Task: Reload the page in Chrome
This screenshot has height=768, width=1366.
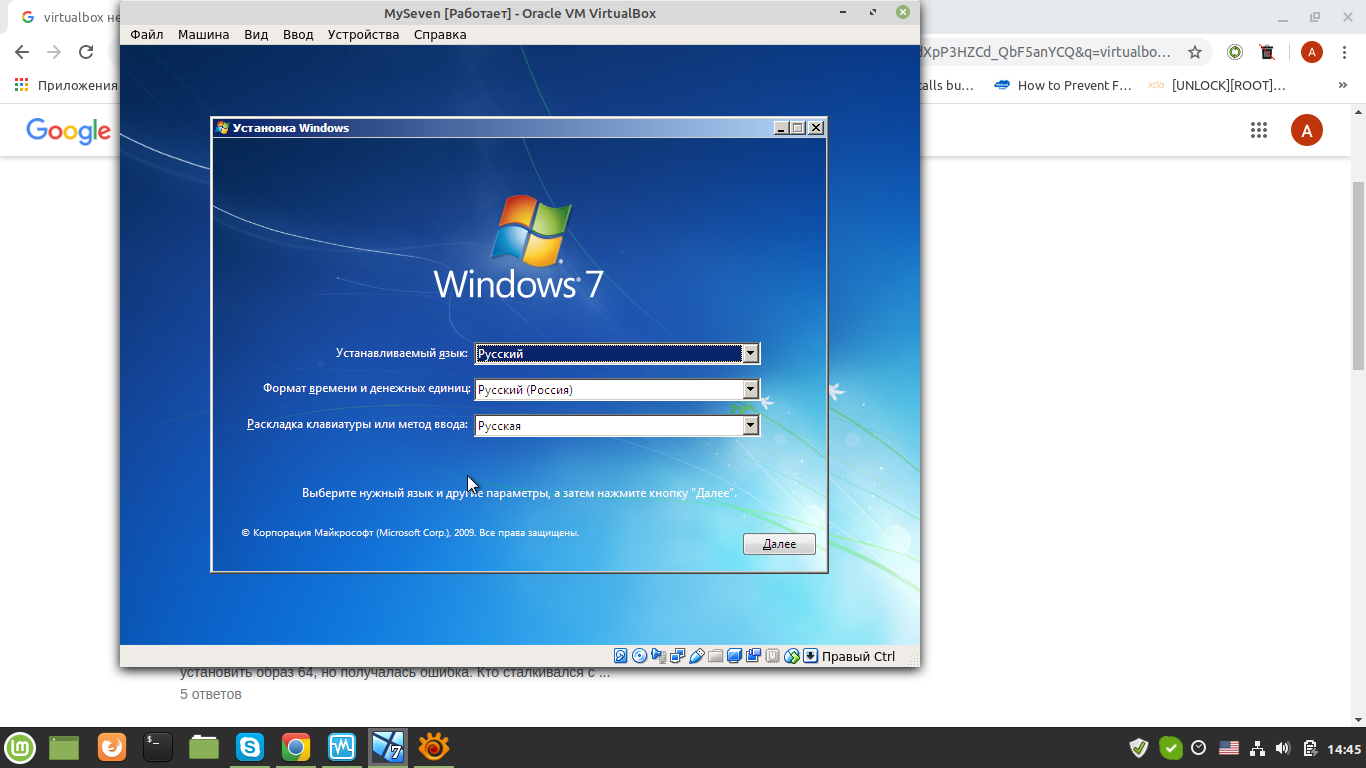Action: (86, 52)
